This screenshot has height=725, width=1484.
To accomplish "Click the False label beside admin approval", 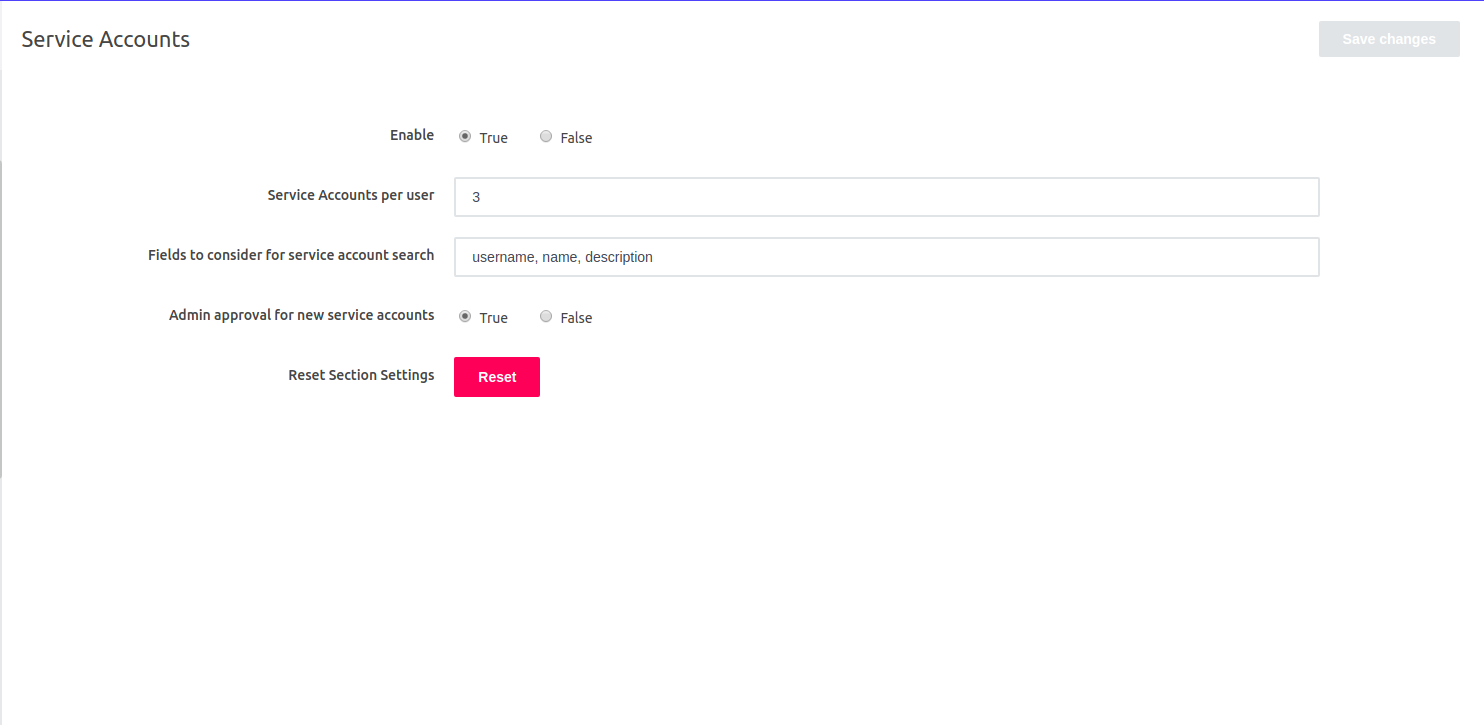I will (x=577, y=318).
